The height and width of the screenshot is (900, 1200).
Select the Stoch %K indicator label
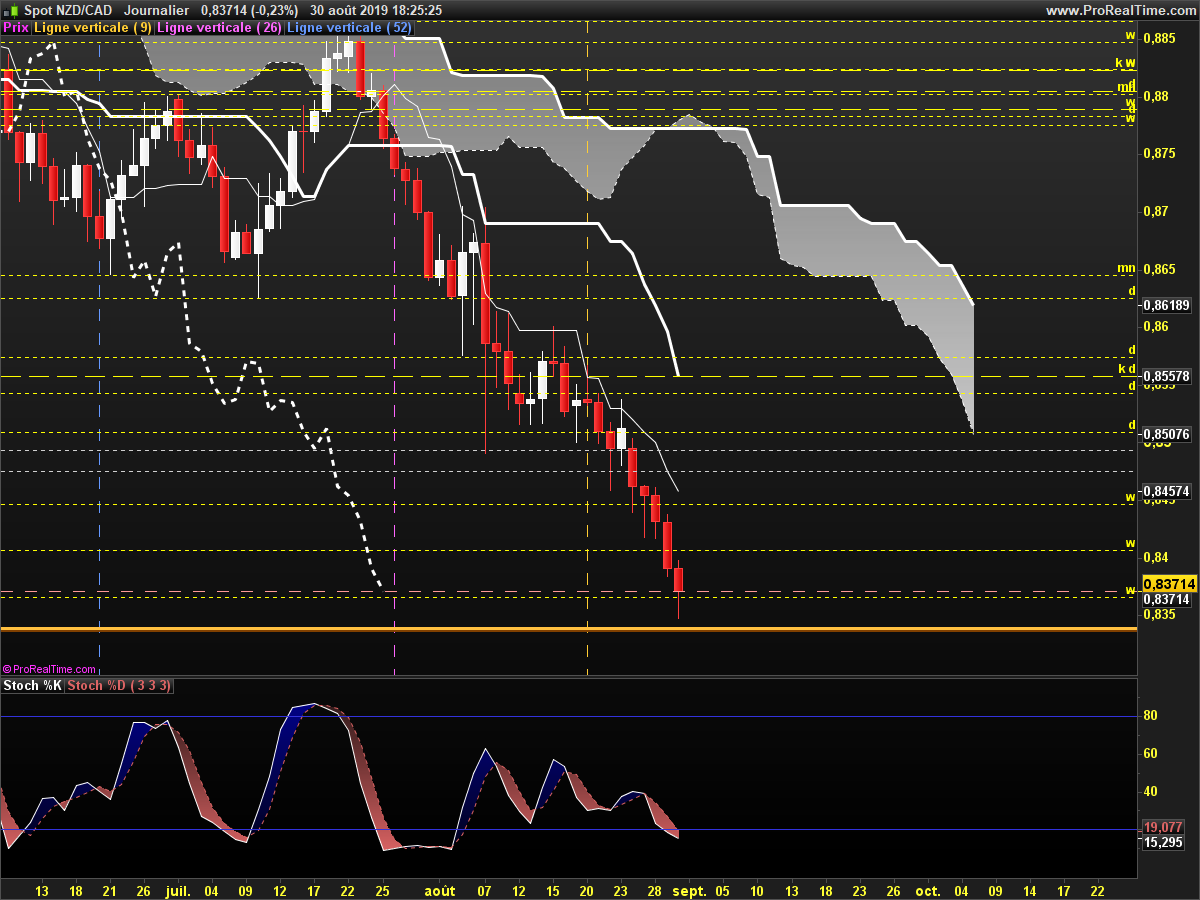pos(33,685)
